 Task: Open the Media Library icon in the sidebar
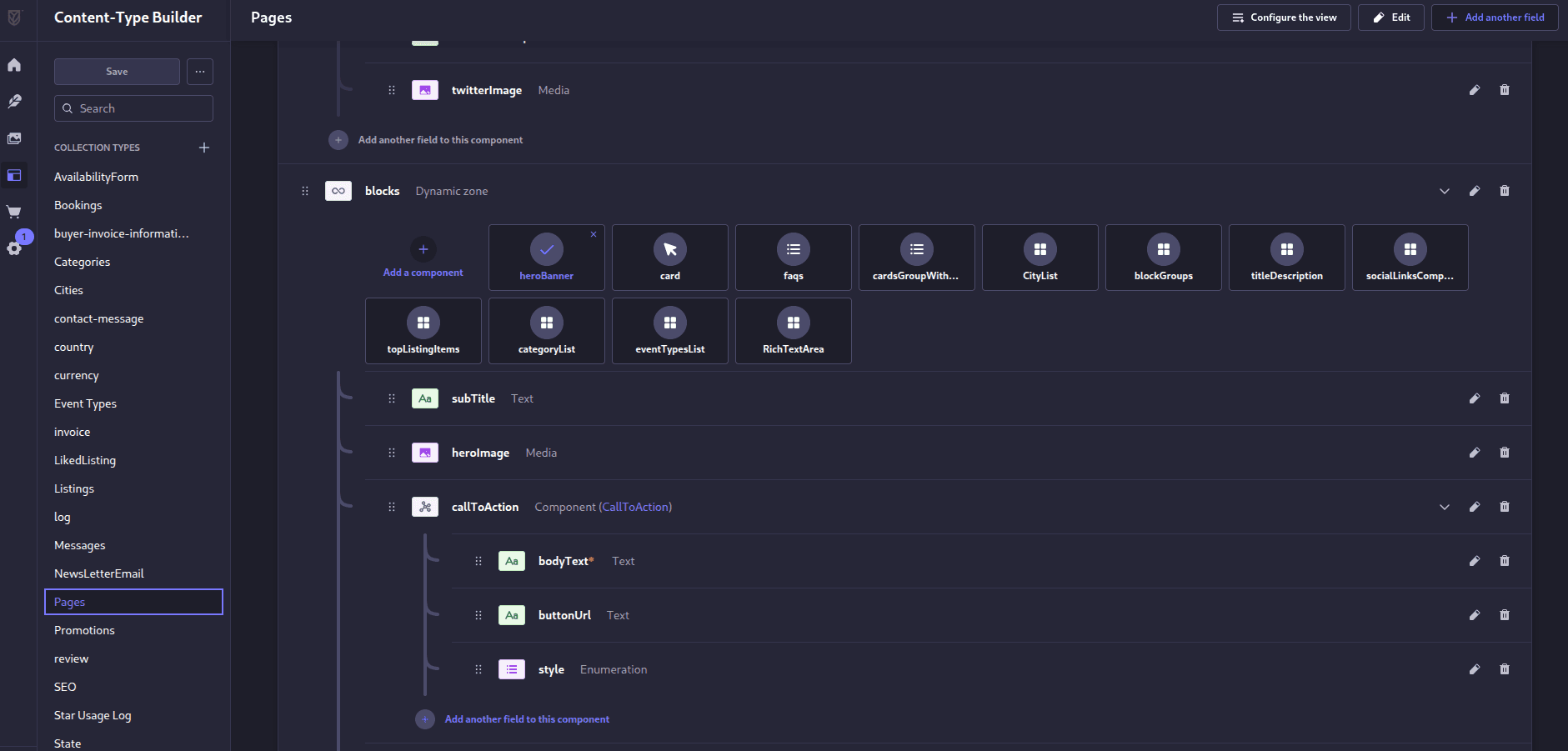[14, 138]
